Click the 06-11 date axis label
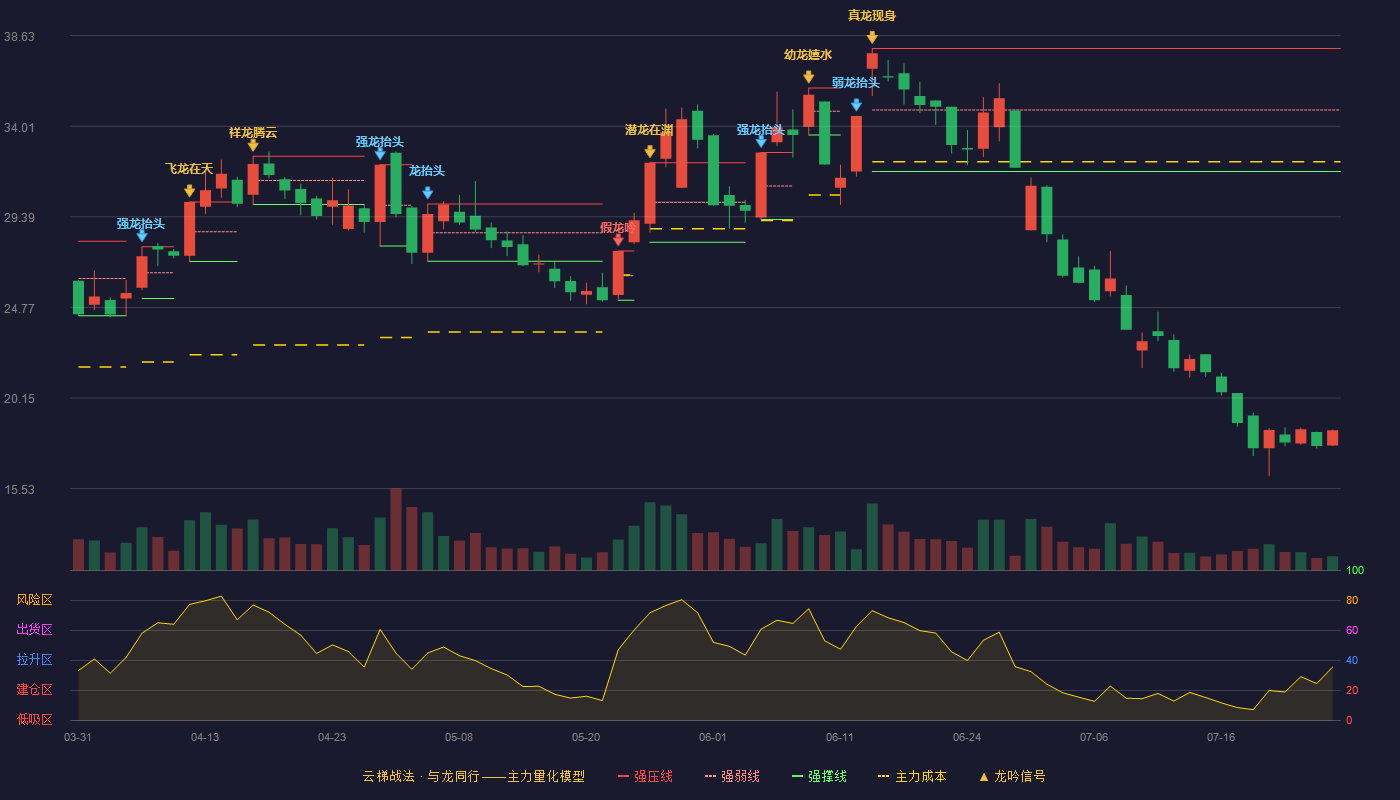This screenshot has width=1400, height=800. tap(840, 737)
